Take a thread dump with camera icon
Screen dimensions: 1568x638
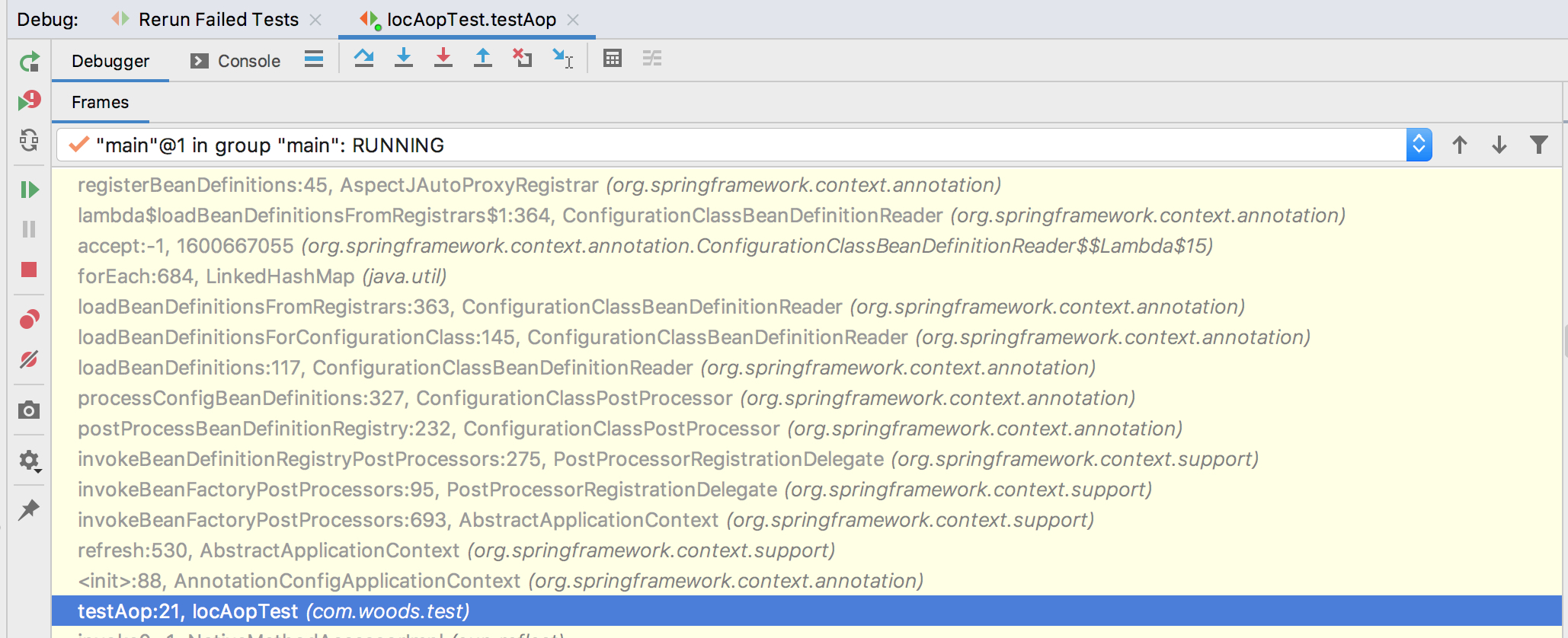[x=29, y=410]
